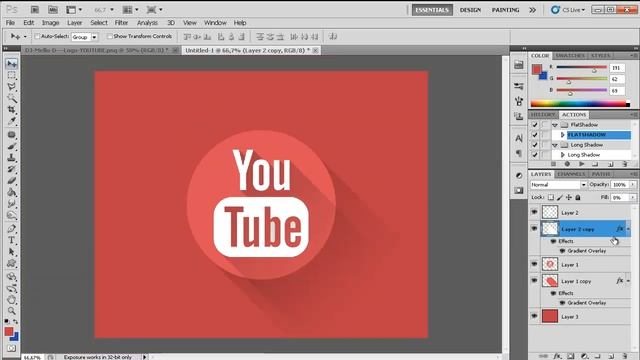Image resolution: width=640 pixels, height=360 pixels.
Task: Collapse the FlatShadow action set
Action: click(x=555, y=125)
